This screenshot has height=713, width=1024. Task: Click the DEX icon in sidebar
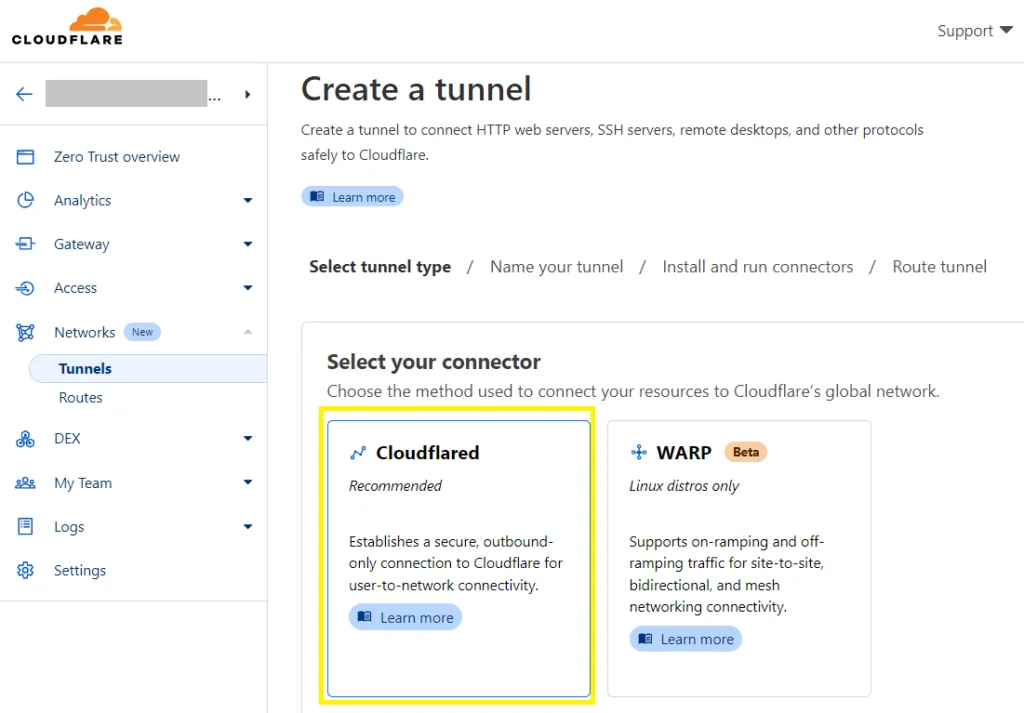point(25,439)
